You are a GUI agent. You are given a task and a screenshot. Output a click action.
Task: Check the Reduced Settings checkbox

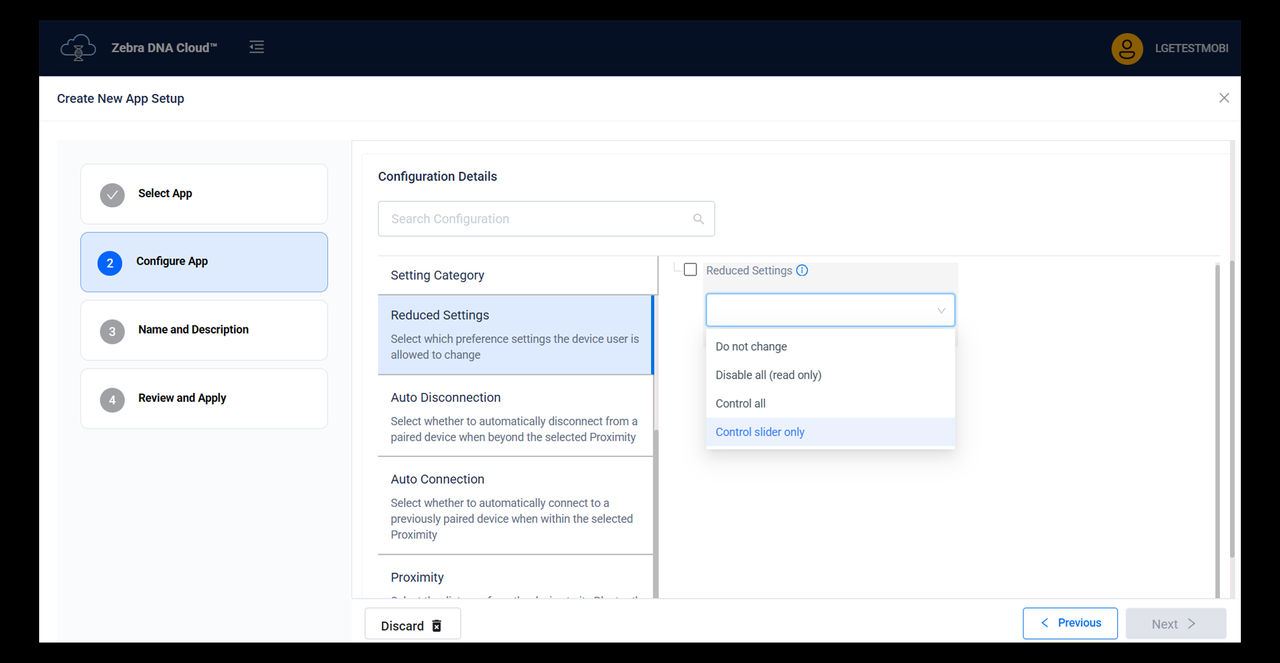pyautogui.click(x=690, y=269)
